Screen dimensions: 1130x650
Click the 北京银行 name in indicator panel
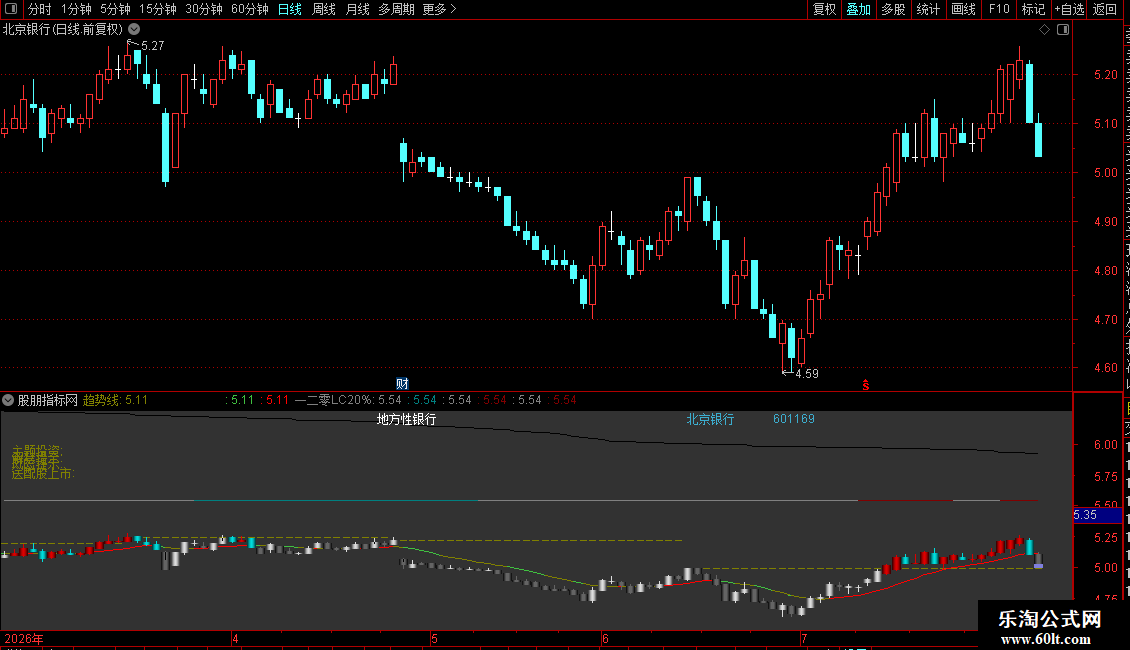click(710, 419)
